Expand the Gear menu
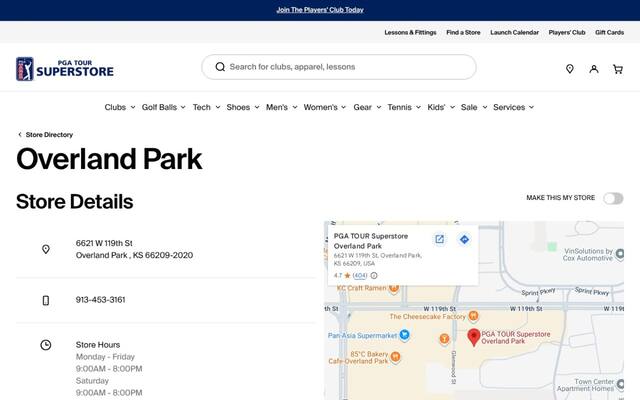The width and height of the screenshot is (640, 400). 367,107
